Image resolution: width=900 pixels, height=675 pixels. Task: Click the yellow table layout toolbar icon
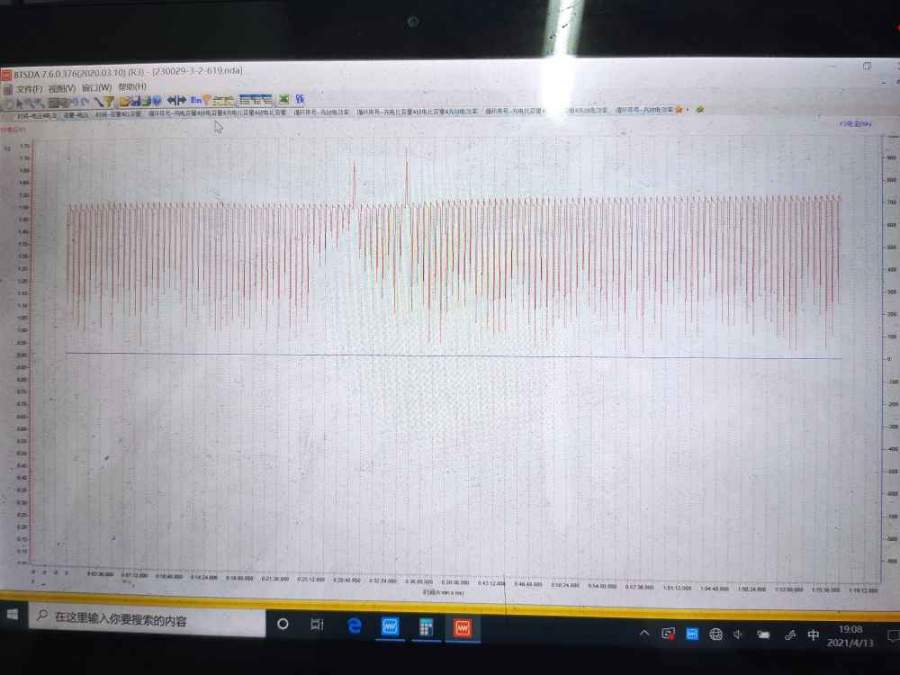point(223,101)
